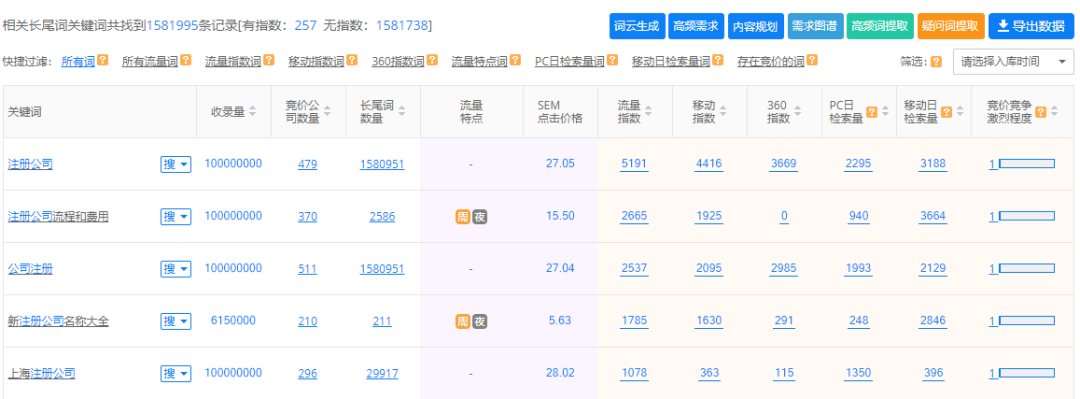The image size is (1080, 399).
Task: Click competition bar for 注册公司 row
Action: (1026, 164)
